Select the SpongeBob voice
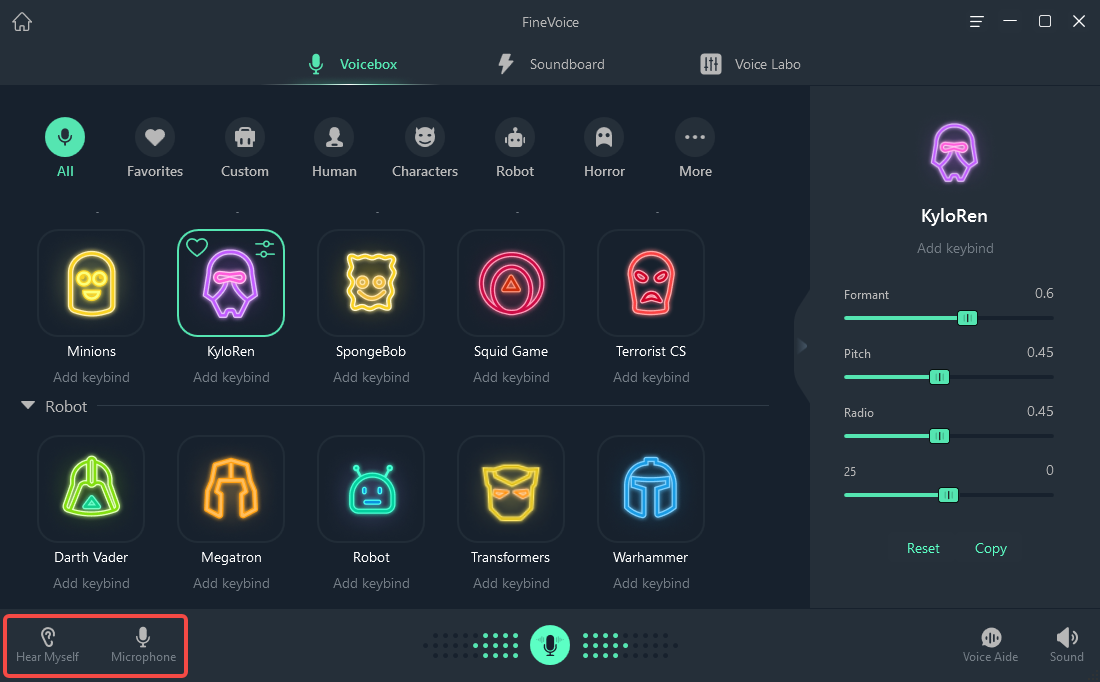This screenshot has height=682, width=1100. pyautogui.click(x=371, y=283)
